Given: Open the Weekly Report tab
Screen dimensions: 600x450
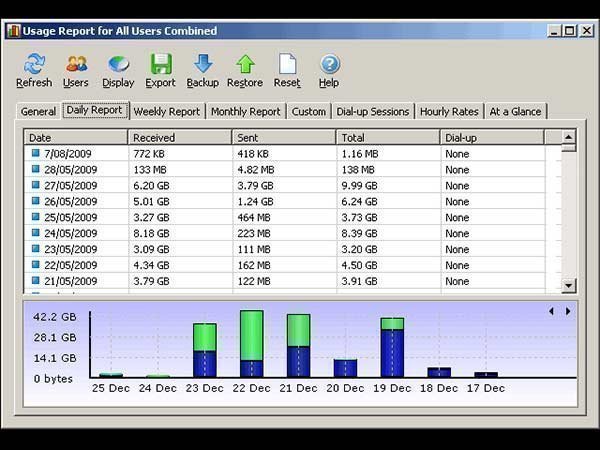Looking at the screenshot, I should coord(166,112).
